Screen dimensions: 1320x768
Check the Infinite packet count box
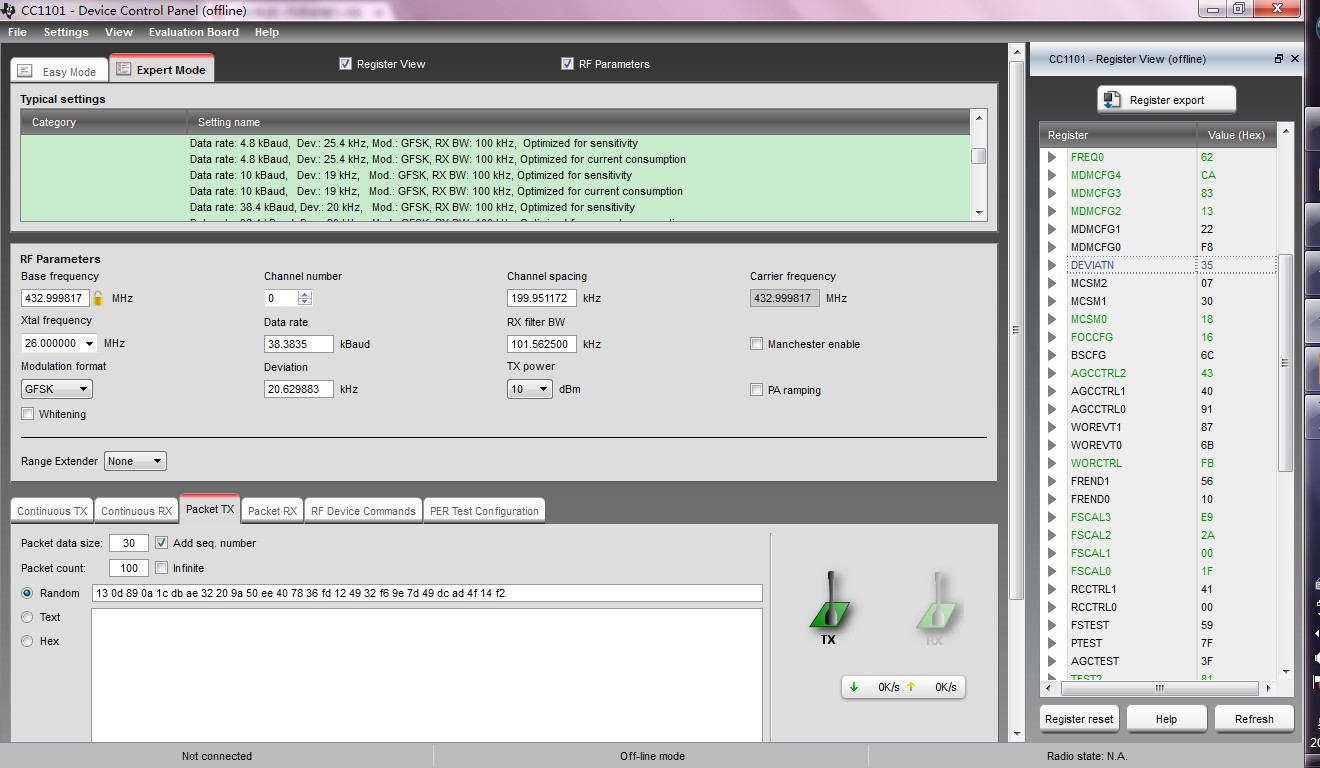(x=161, y=568)
